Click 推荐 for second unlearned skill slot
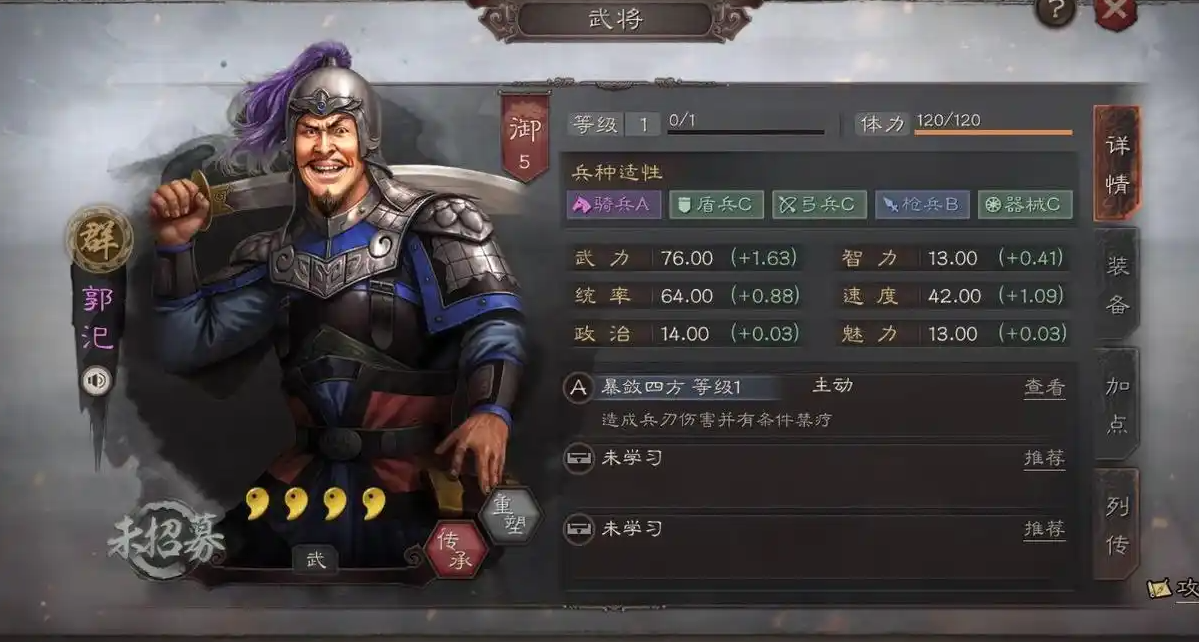 pos(1045,529)
